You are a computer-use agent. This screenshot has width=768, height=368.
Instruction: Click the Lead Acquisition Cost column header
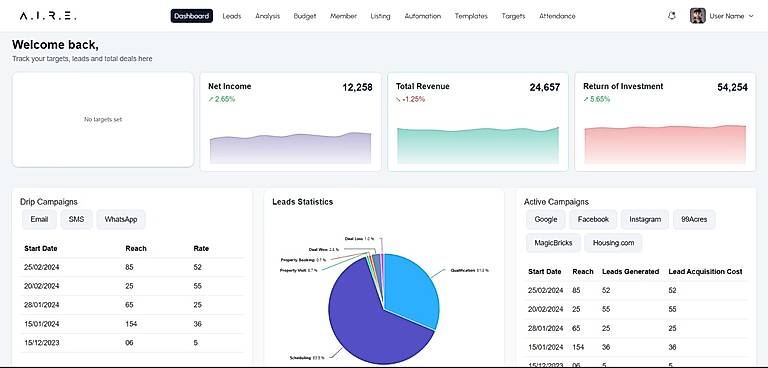coord(705,271)
